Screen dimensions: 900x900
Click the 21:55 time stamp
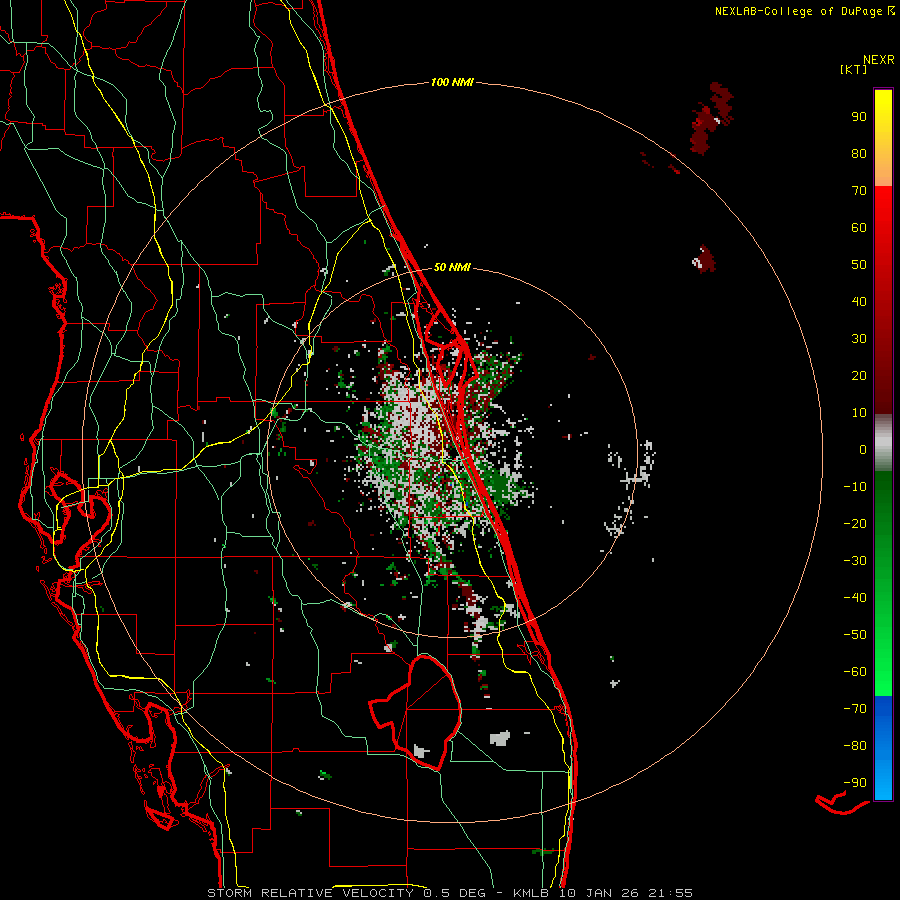tap(670, 893)
